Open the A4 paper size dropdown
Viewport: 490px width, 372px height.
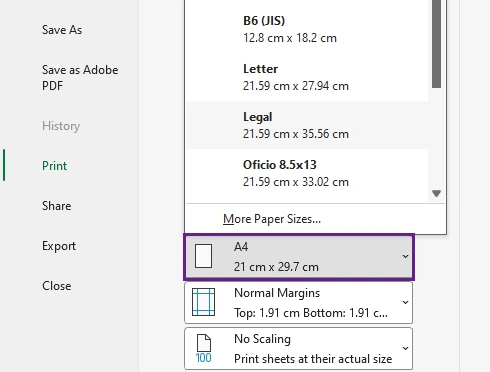tap(299, 257)
